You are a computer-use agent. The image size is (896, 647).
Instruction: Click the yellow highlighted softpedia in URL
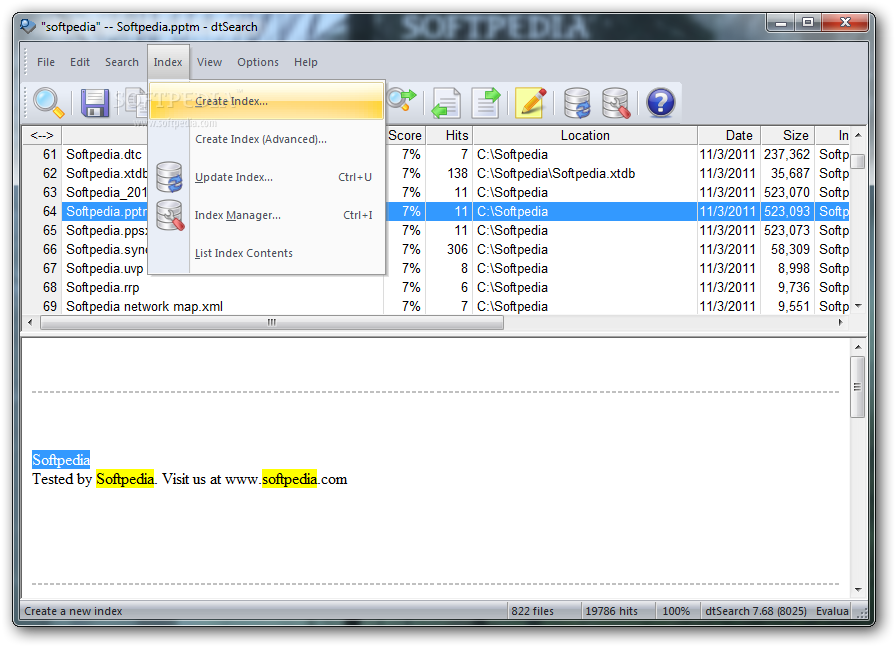coord(289,479)
